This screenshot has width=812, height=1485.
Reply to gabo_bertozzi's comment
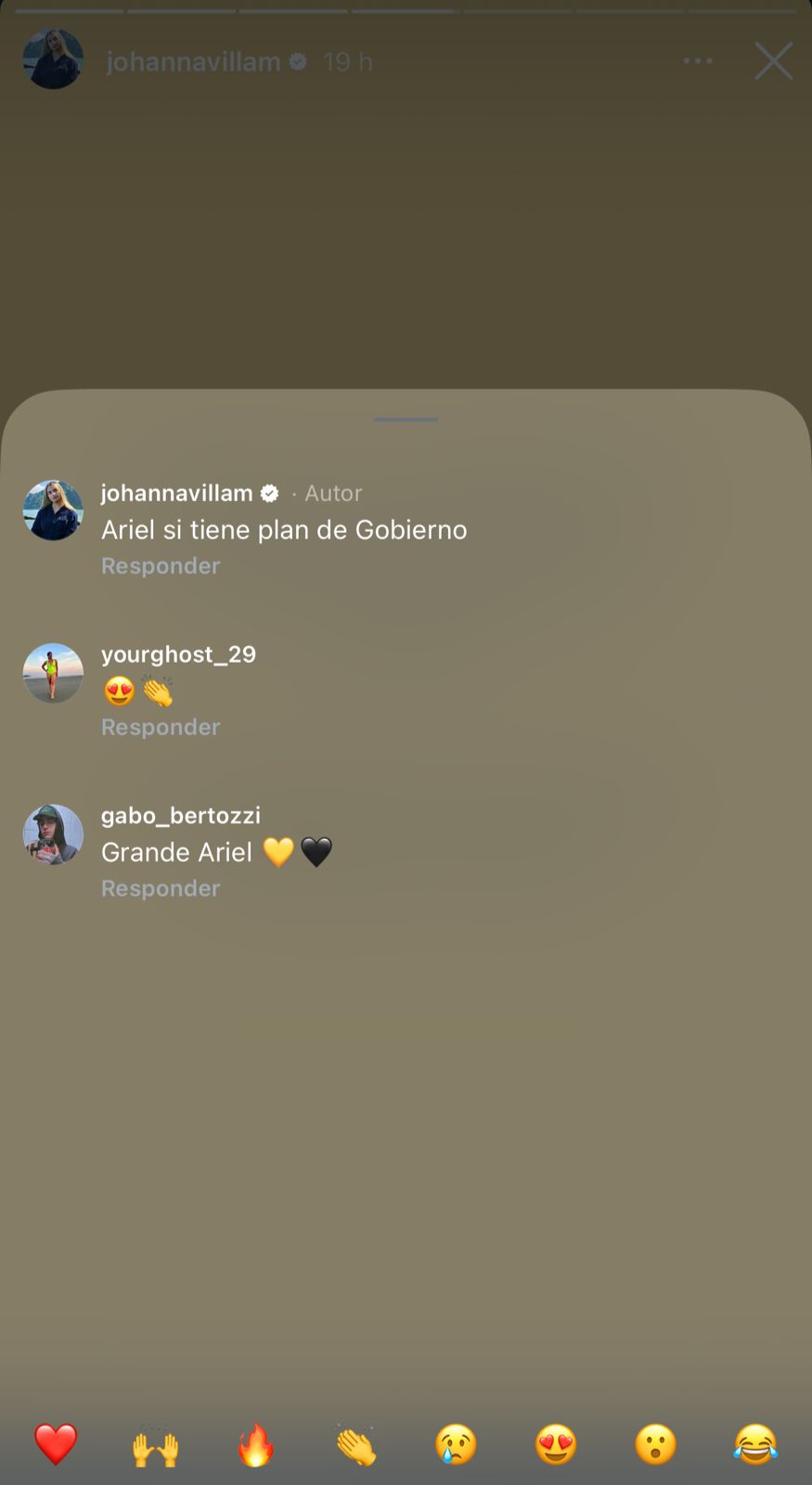pos(161,888)
